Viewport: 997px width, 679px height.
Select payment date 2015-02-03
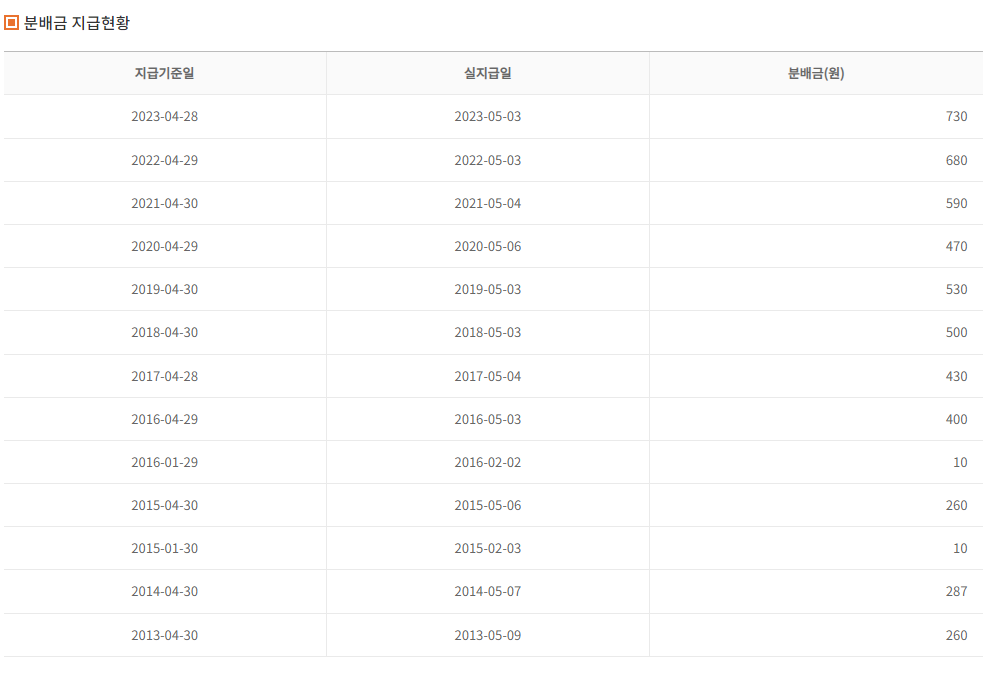pyautogui.click(x=488, y=548)
